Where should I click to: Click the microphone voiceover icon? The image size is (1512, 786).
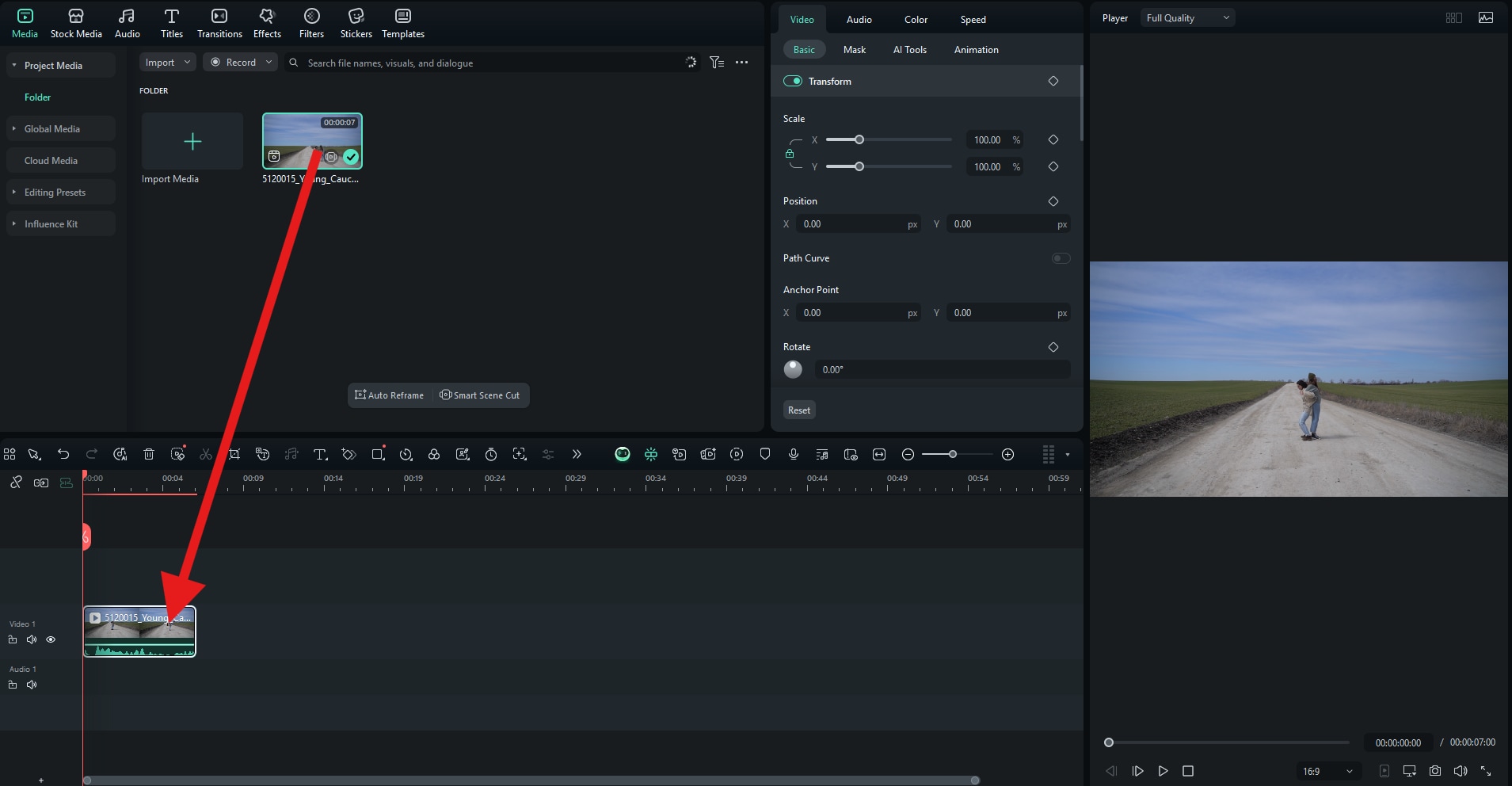[x=794, y=454]
